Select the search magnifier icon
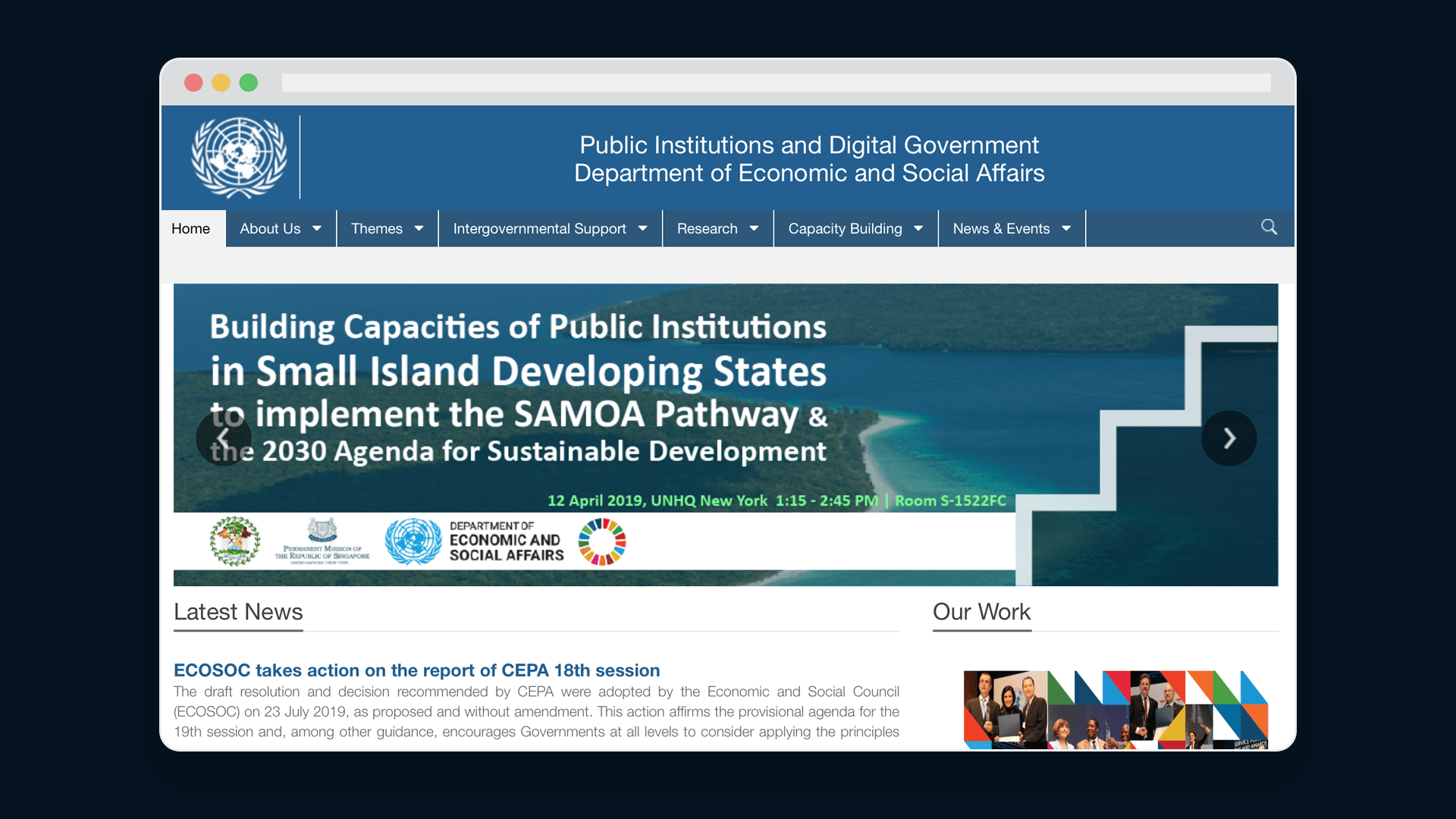 (x=1269, y=227)
